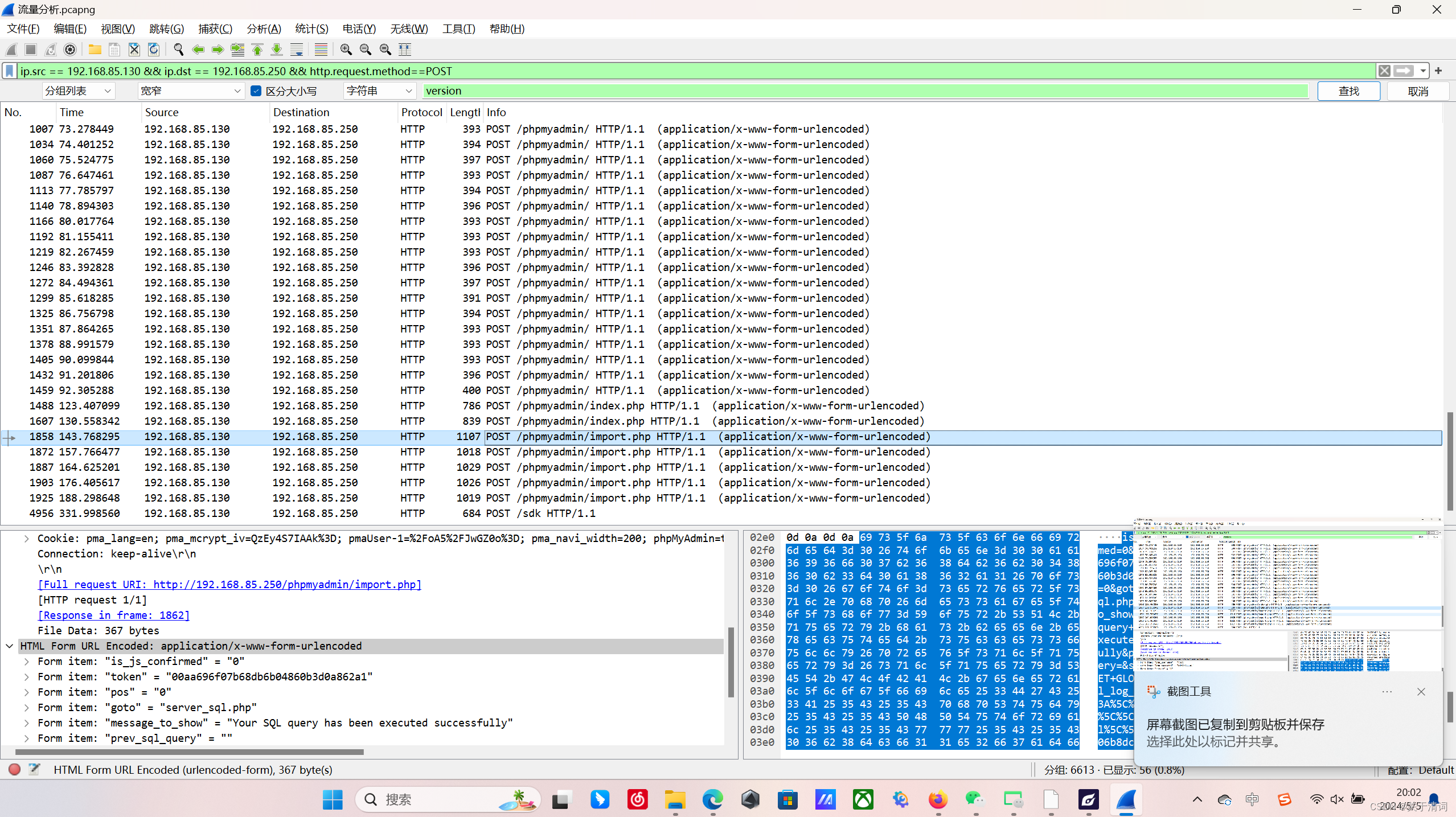Click the reload capture file icon
Viewport: 1456px width, 817px height.
pos(154,50)
